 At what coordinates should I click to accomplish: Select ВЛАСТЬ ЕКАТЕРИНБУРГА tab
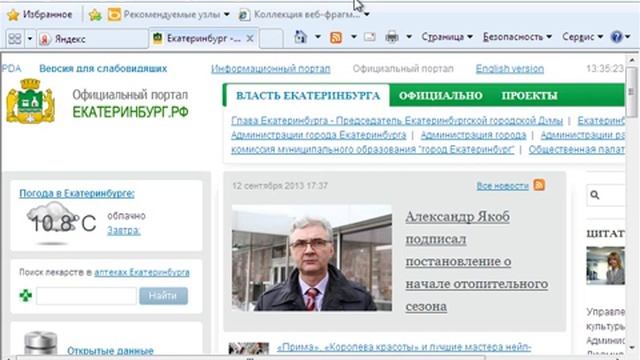[308, 96]
